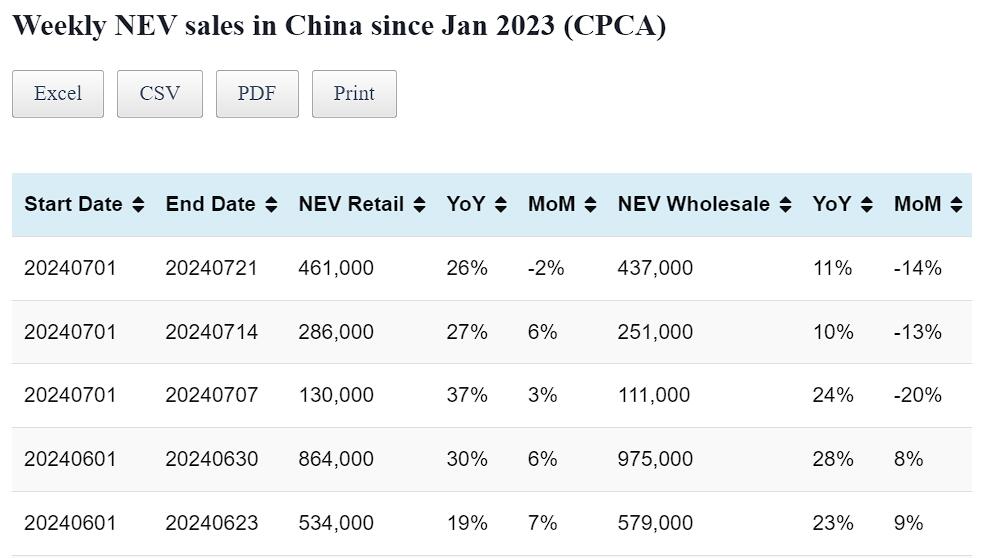Select the End Date 20240630 cell
This screenshot has height=558, width=987.
[x=211, y=459]
